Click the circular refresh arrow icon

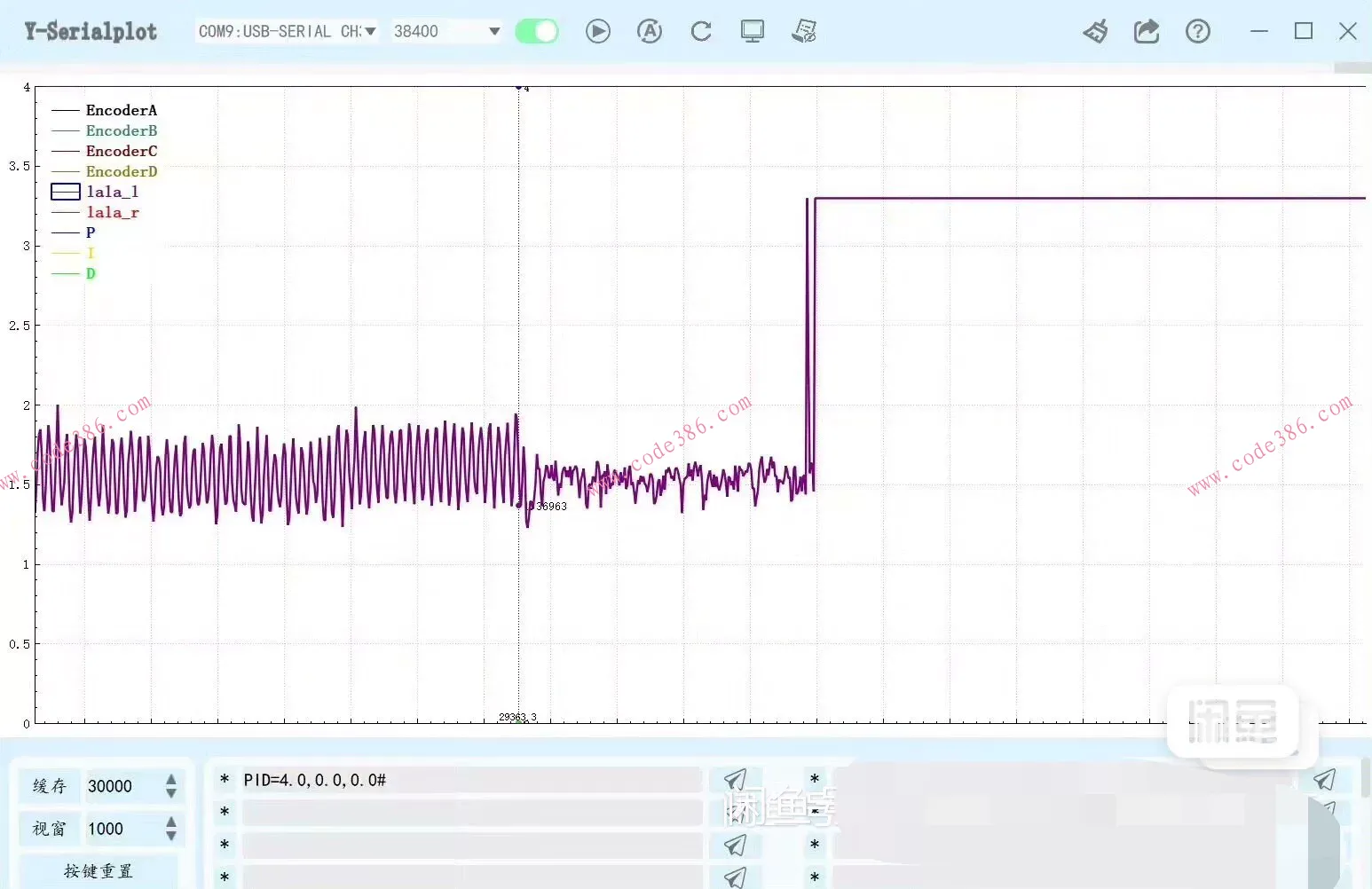tap(701, 32)
